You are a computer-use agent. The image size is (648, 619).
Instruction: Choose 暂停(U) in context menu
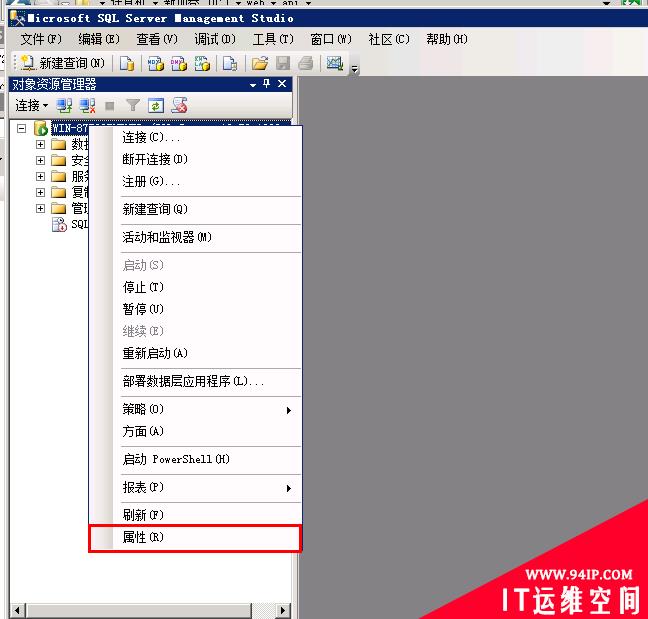tap(195, 309)
